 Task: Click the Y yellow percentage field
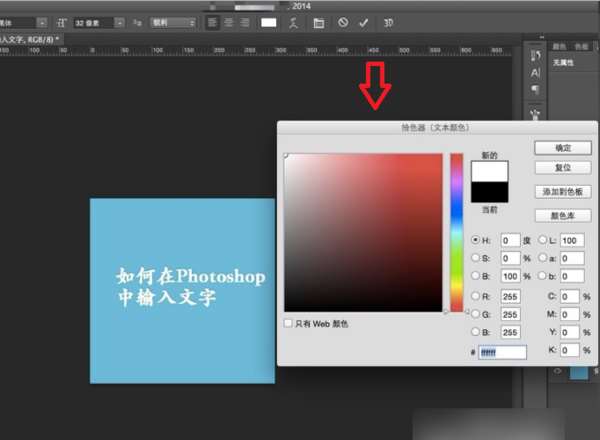click(x=569, y=332)
